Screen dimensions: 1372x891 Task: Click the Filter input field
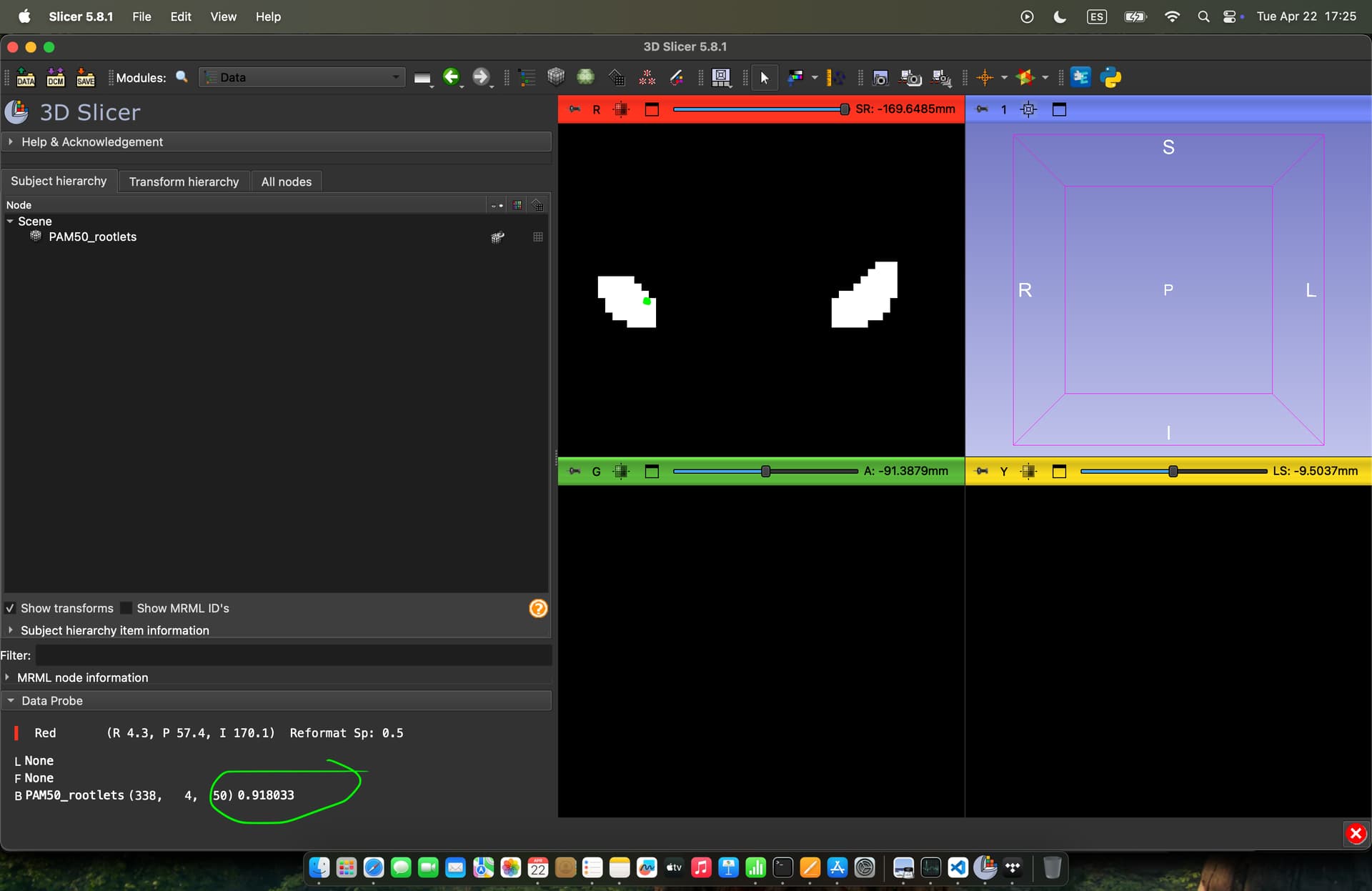(294, 655)
